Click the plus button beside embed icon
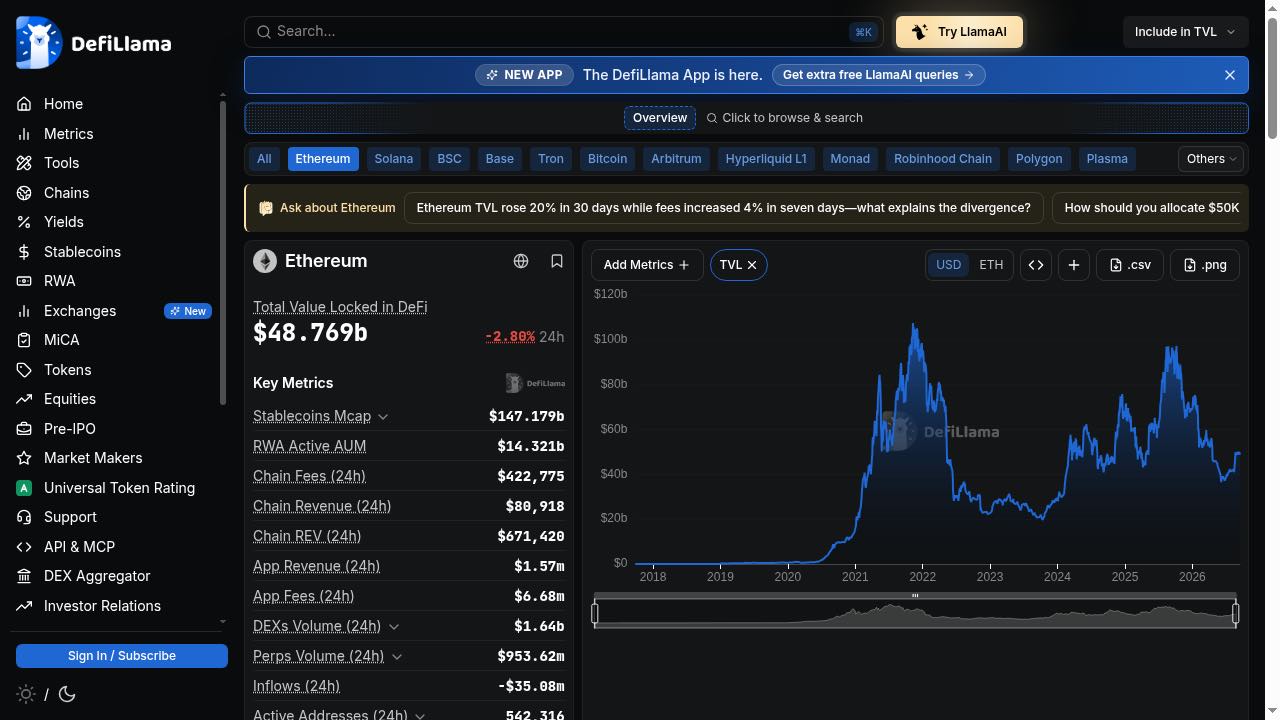This screenshot has width=1280, height=720. 1074,265
